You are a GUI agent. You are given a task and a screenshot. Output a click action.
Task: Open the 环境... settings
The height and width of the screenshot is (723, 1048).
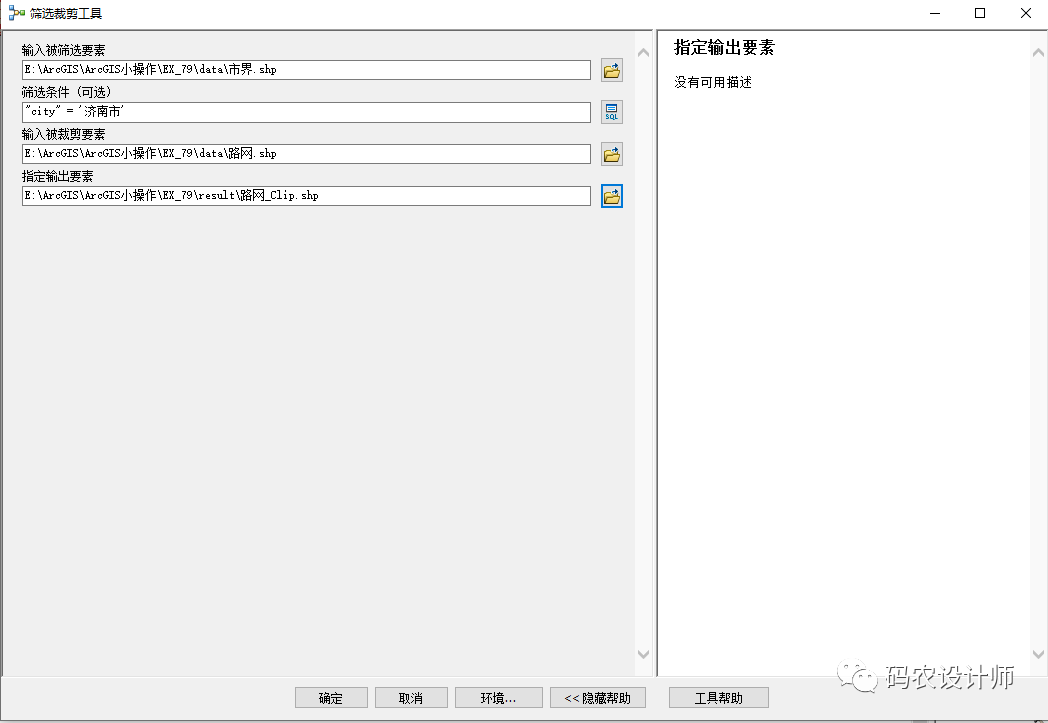pyautogui.click(x=498, y=698)
